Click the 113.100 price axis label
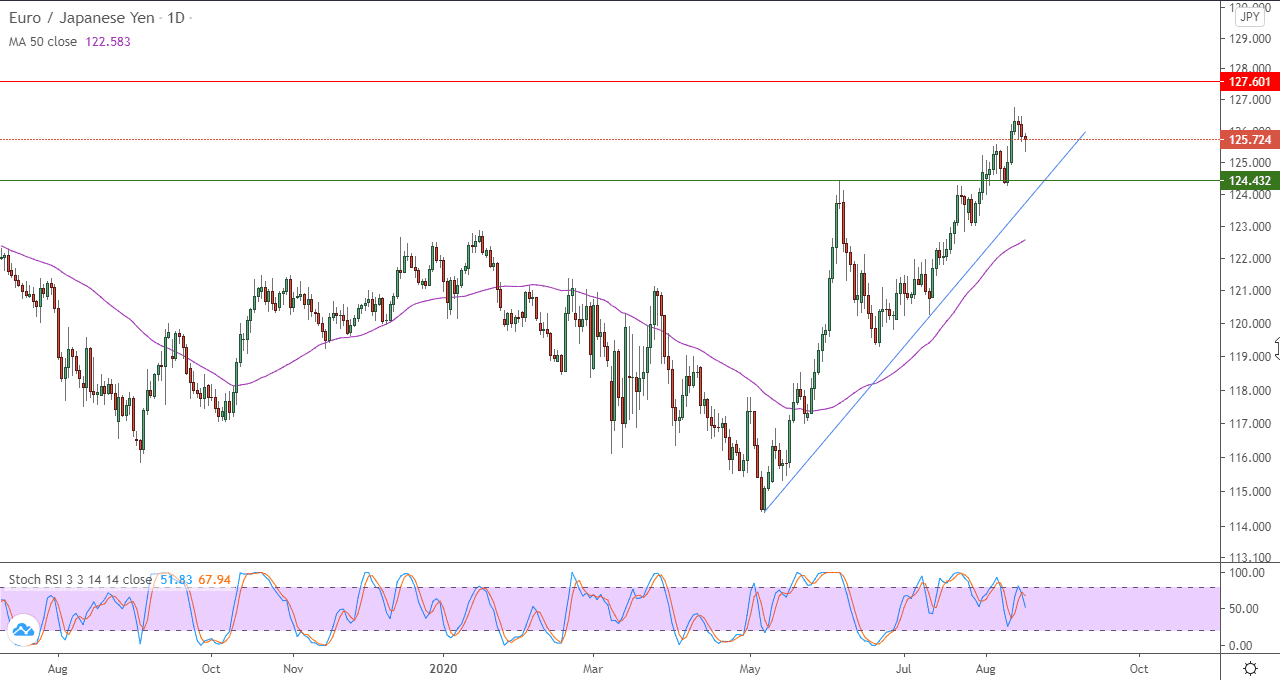The height and width of the screenshot is (680, 1280). point(1251,557)
